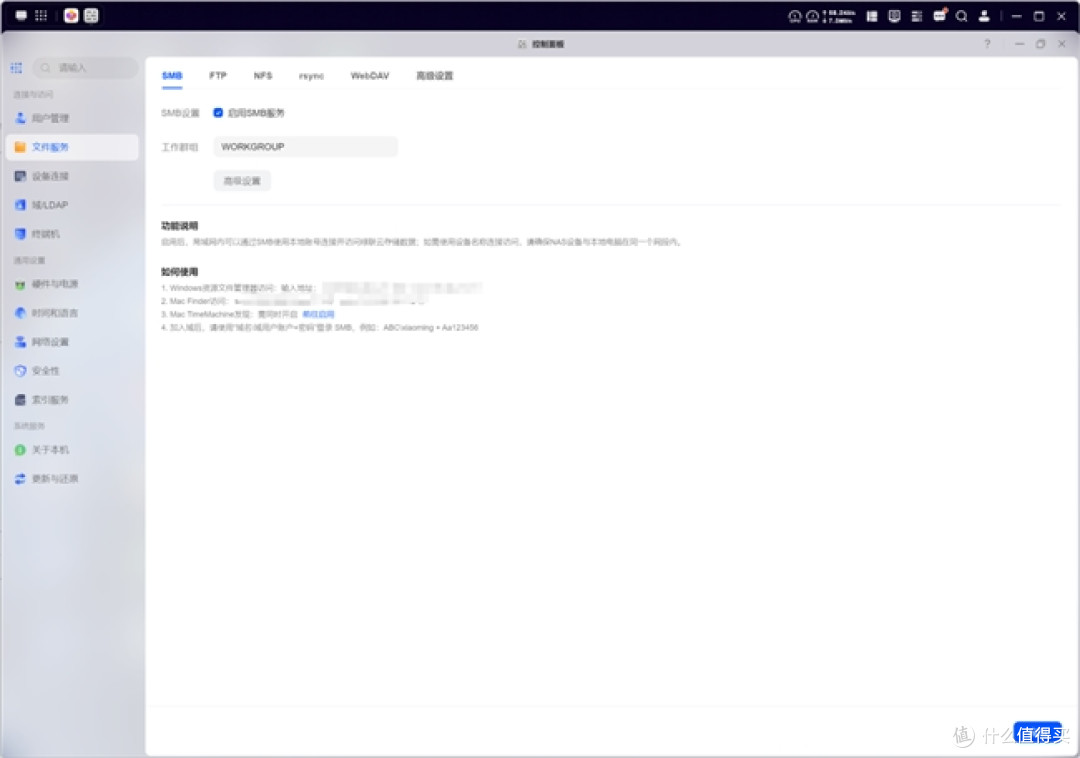
Task: Click the 高级设置 button under workgroup
Action: point(242,181)
